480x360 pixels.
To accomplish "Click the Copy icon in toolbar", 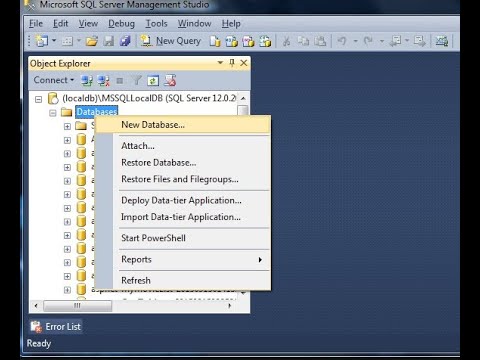I will (303, 41).
